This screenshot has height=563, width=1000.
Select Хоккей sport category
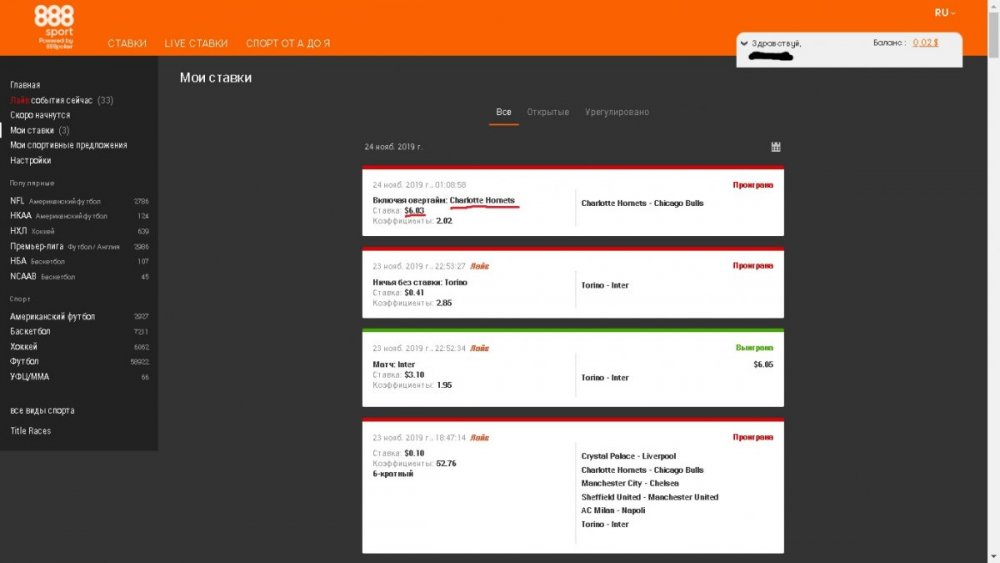click(x=79, y=347)
